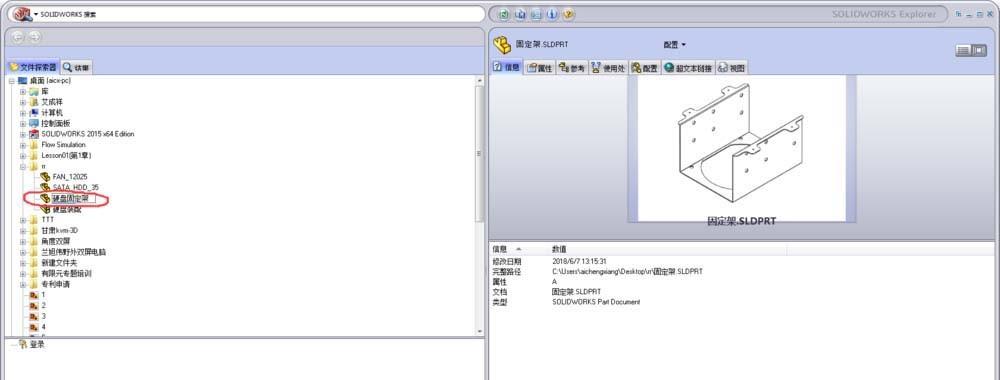Click the file icon named 3
The width and height of the screenshot is (1000, 380).
(x=34, y=316)
